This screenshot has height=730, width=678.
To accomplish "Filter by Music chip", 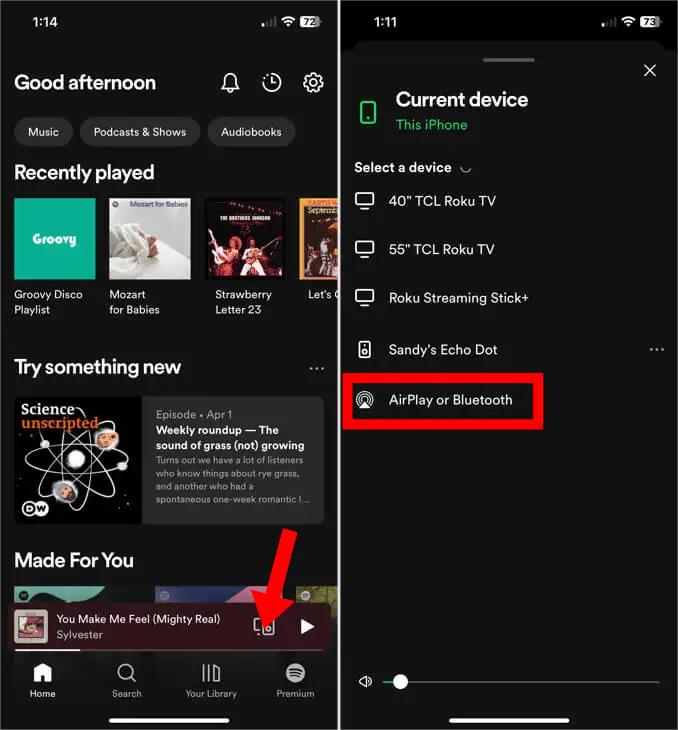I will click(x=43, y=132).
